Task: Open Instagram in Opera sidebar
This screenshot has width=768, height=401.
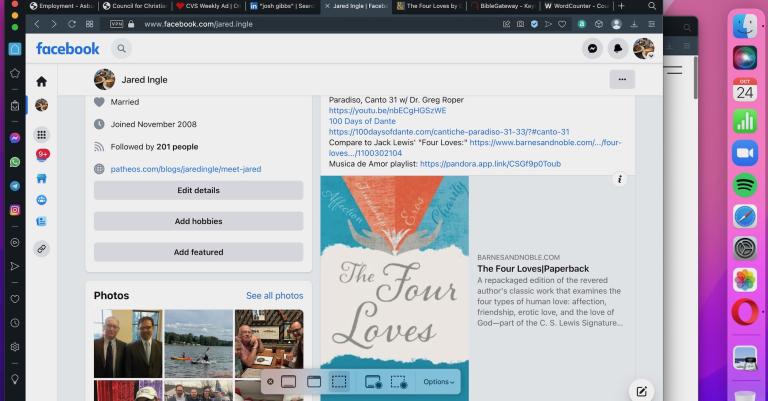Action: 15,210
